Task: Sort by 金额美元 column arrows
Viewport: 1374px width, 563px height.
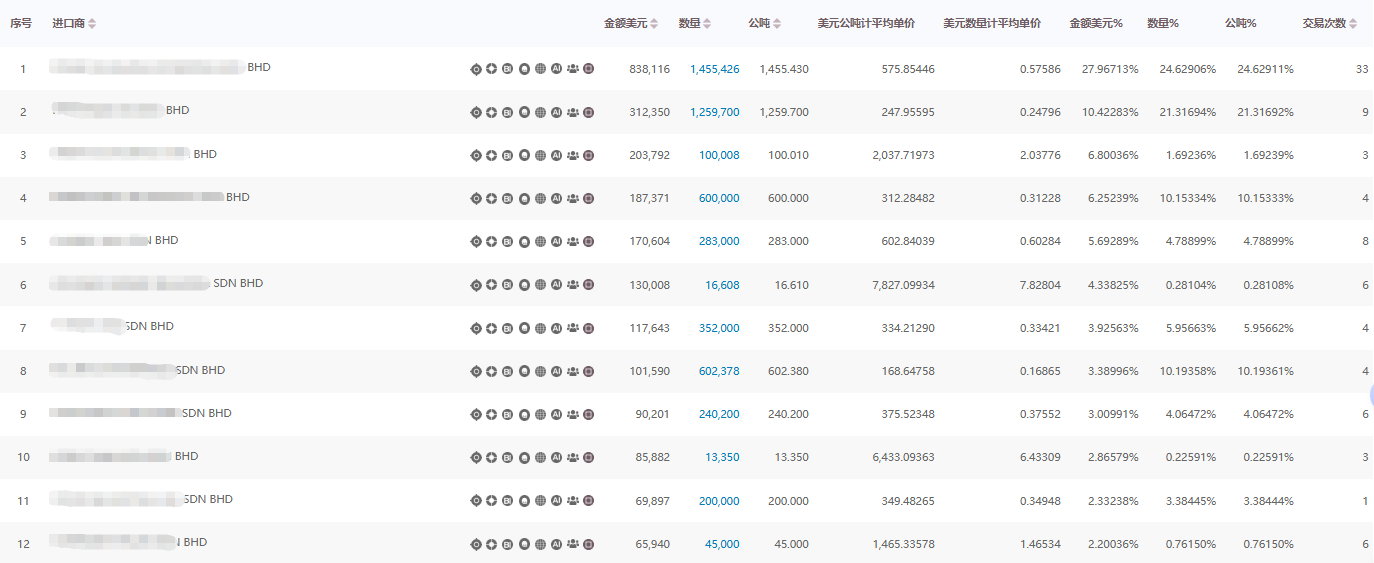Action: pyautogui.click(x=655, y=23)
